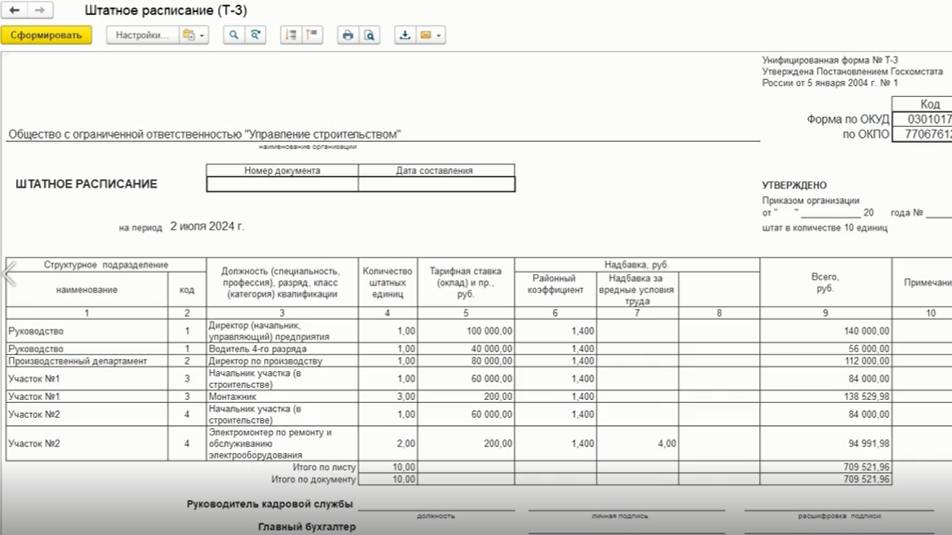Image resolution: width=952 pixels, height=535 pixels.
Task: Click the 3,00 staff units cell
Action: point(387,397)
